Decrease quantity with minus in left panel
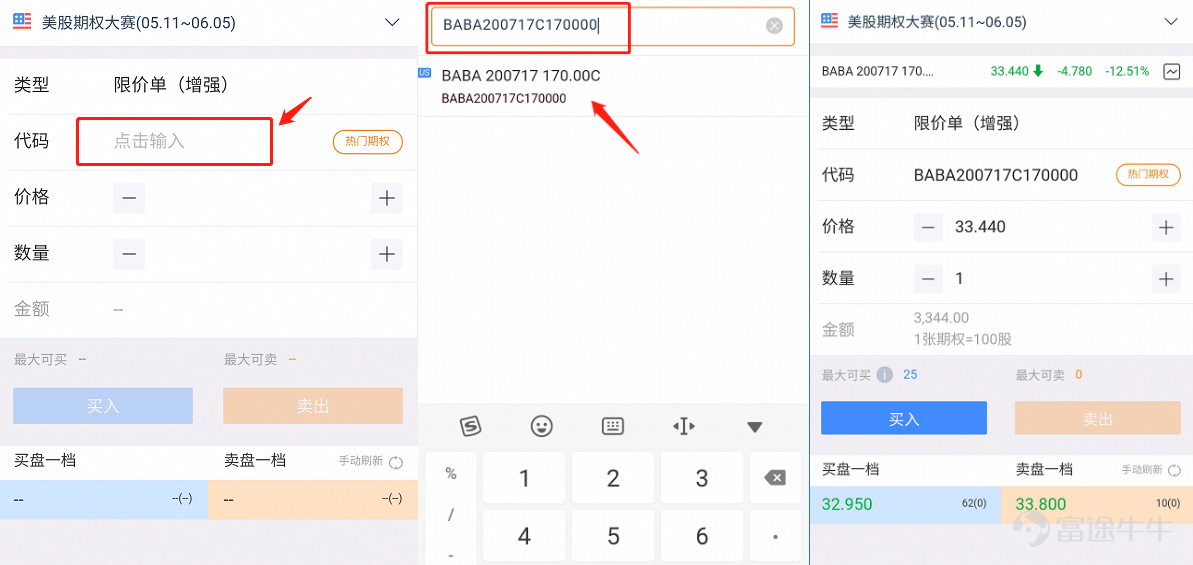Viewport: 1193px width, 565px height. tap(129, 253)
